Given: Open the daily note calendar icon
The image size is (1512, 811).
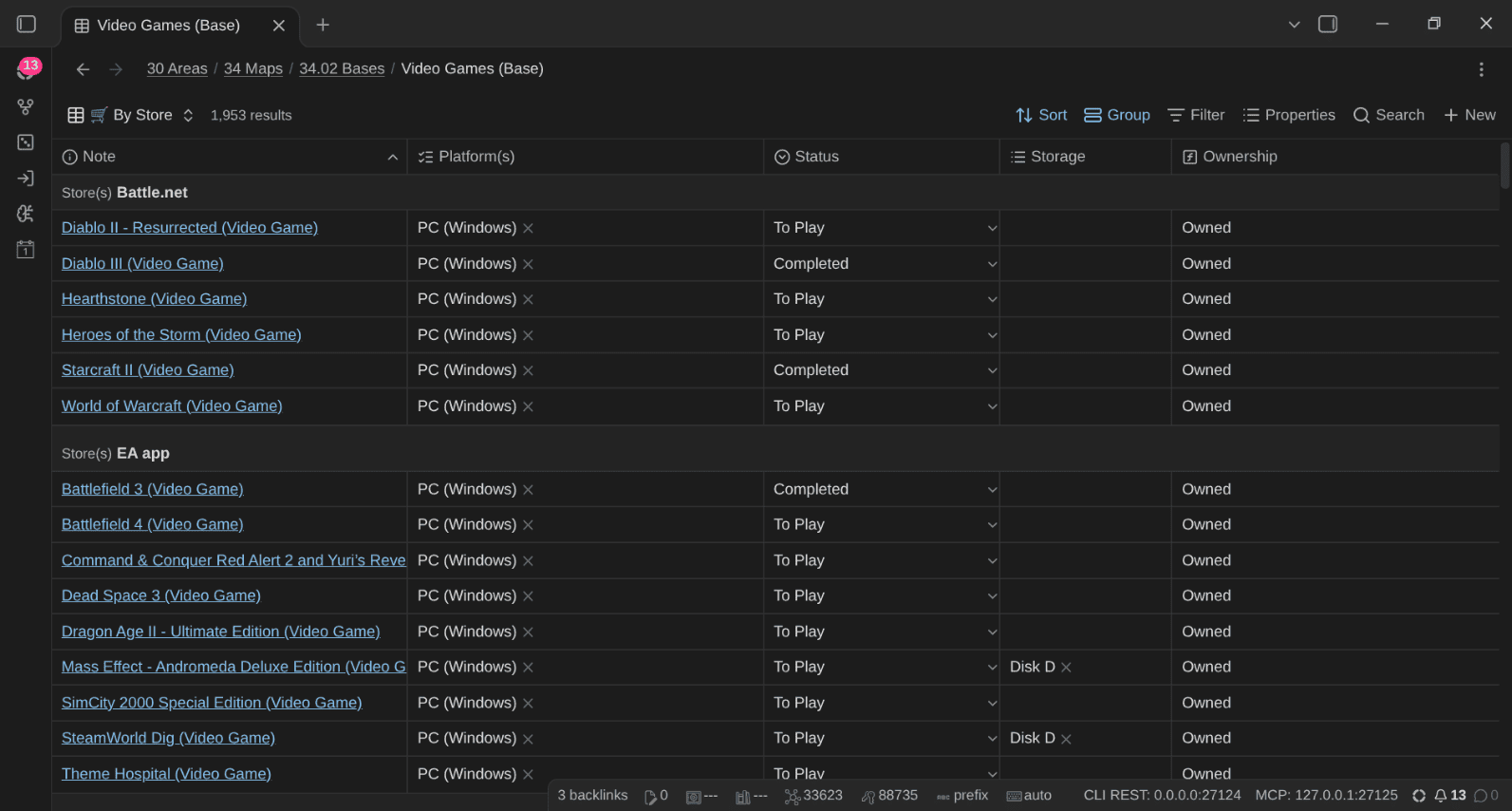Looking at the screenshot, I should (x=26, y=250).
